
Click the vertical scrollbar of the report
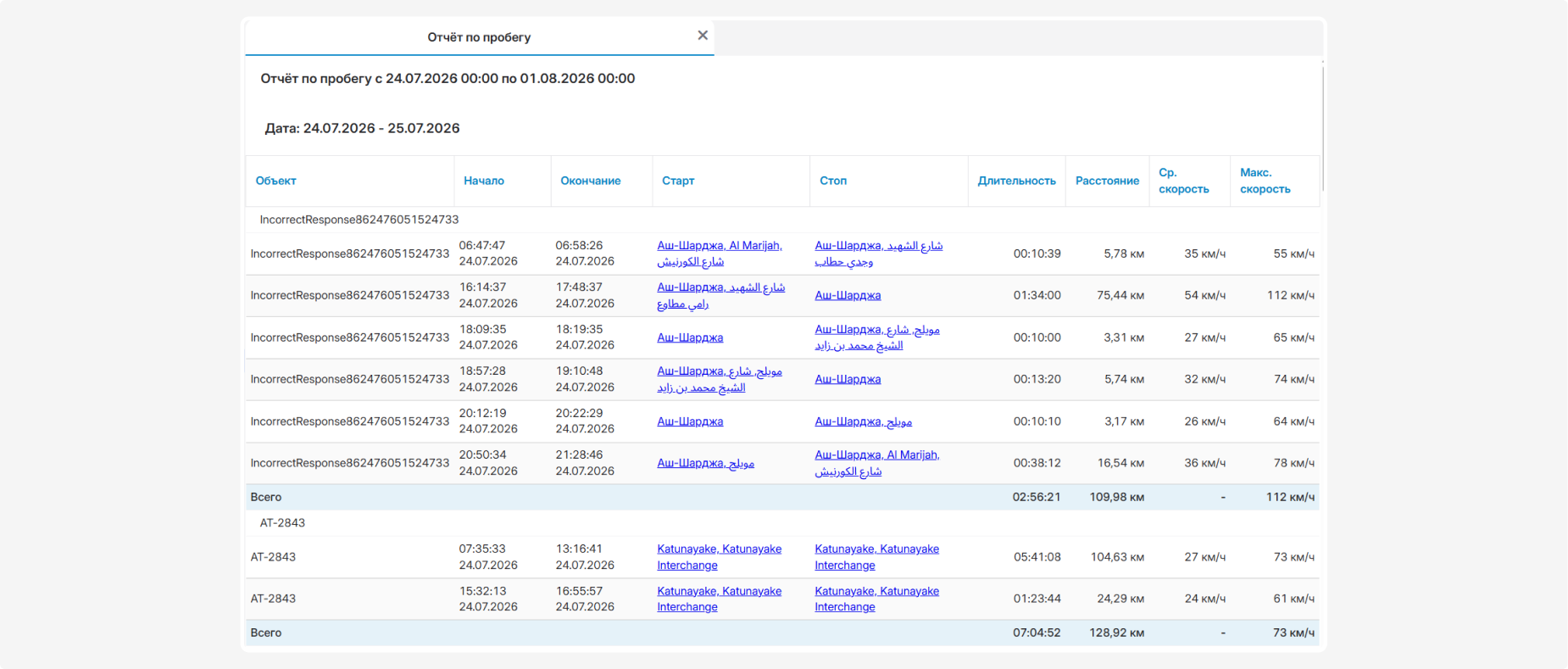1322,127
